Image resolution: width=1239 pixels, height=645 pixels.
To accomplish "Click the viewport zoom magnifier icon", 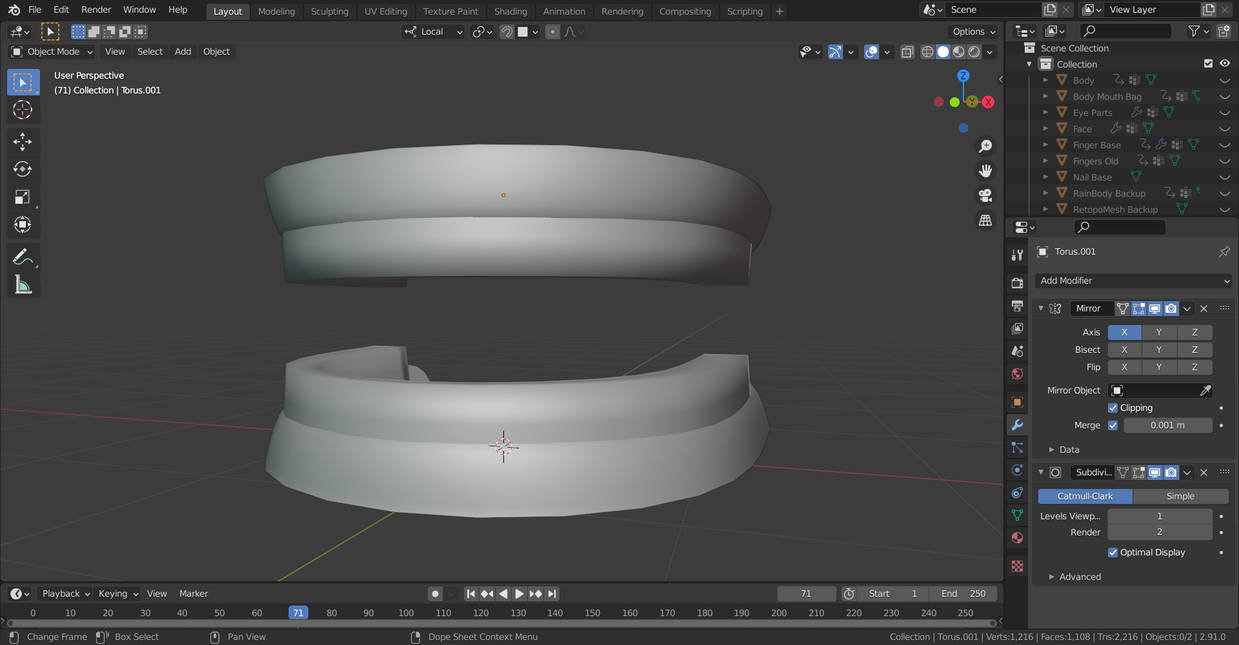I will pyautogui.click(x=985, y=147).
